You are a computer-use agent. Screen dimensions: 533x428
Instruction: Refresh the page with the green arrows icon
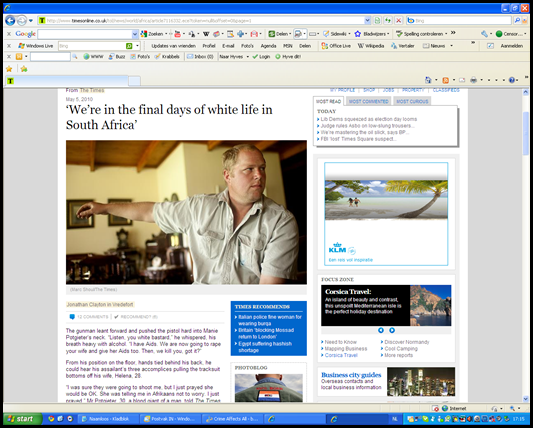point(388,21)
